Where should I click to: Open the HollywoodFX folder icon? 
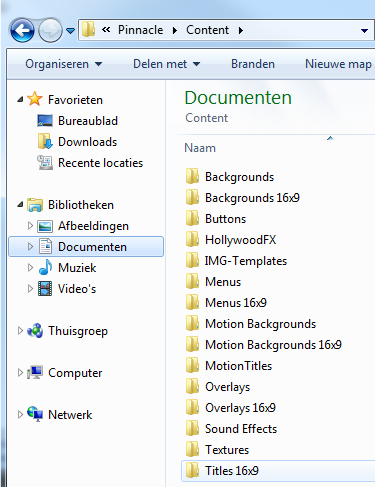tap(192, 240)
